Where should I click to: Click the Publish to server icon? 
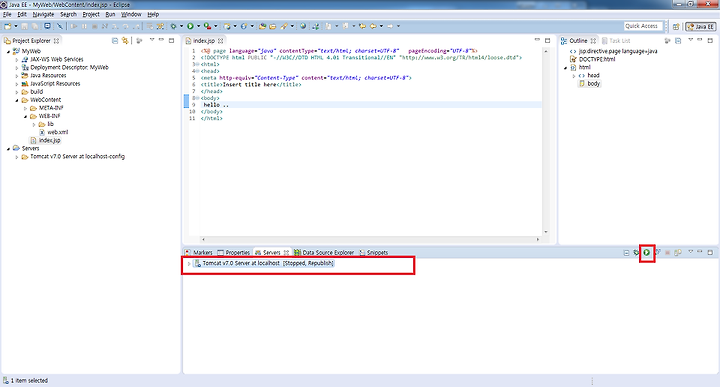678,252
